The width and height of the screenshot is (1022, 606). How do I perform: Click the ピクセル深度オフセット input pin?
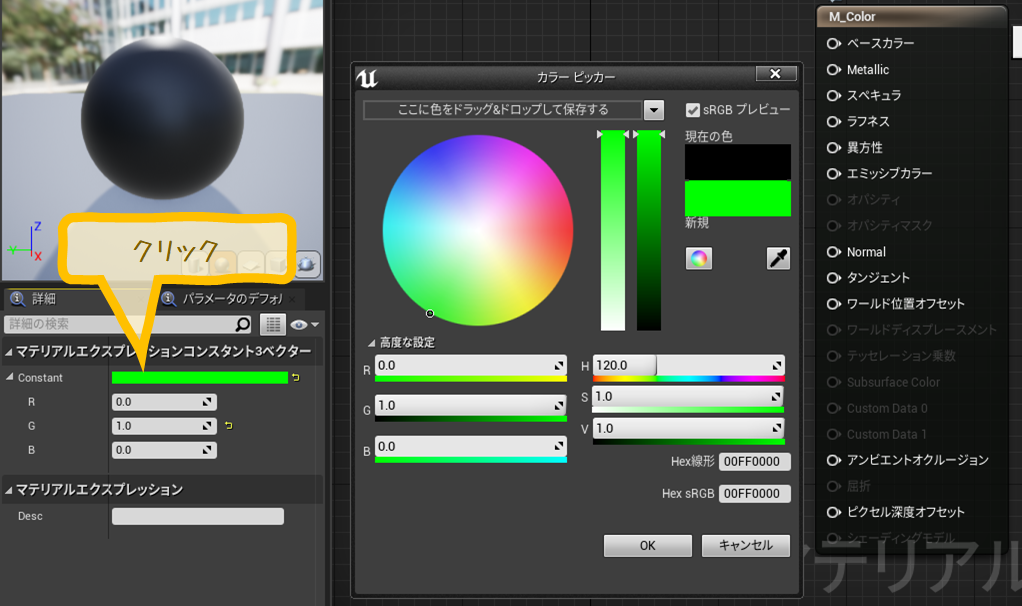coord(834,513)
